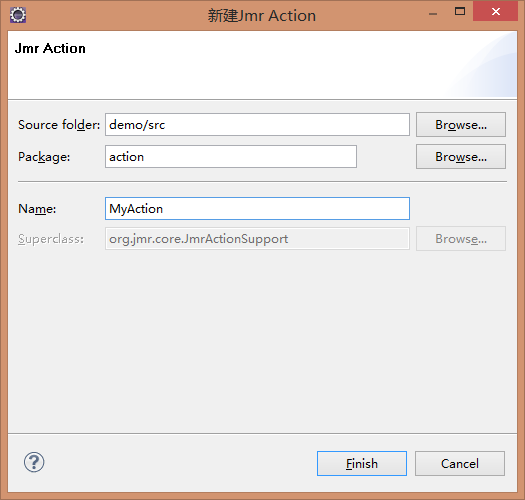Maximize the 新建Jmr Action dialog window

pos(460,11)
